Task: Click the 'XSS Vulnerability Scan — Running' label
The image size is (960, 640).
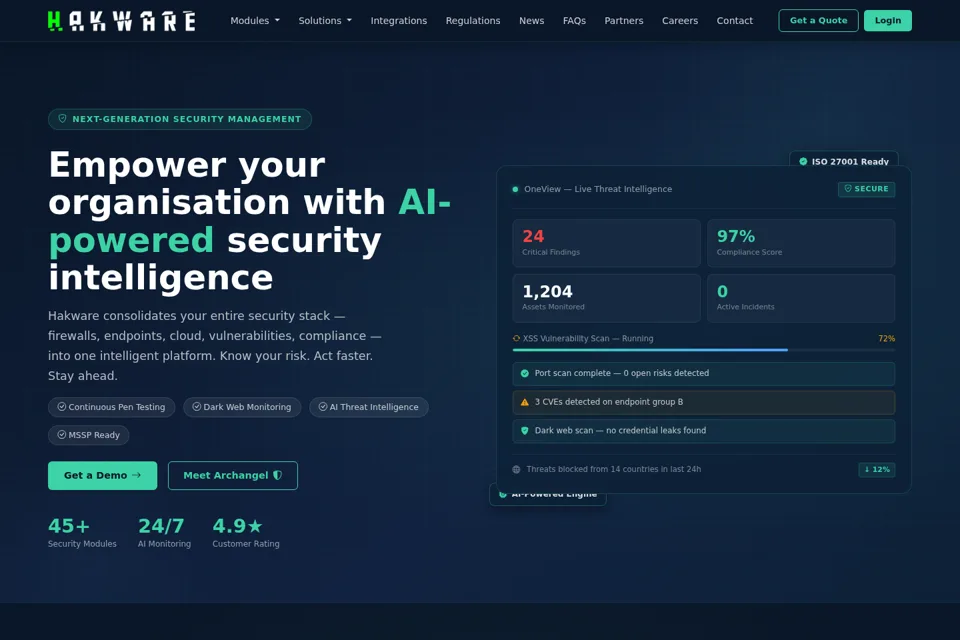Action: pos(588,338)
